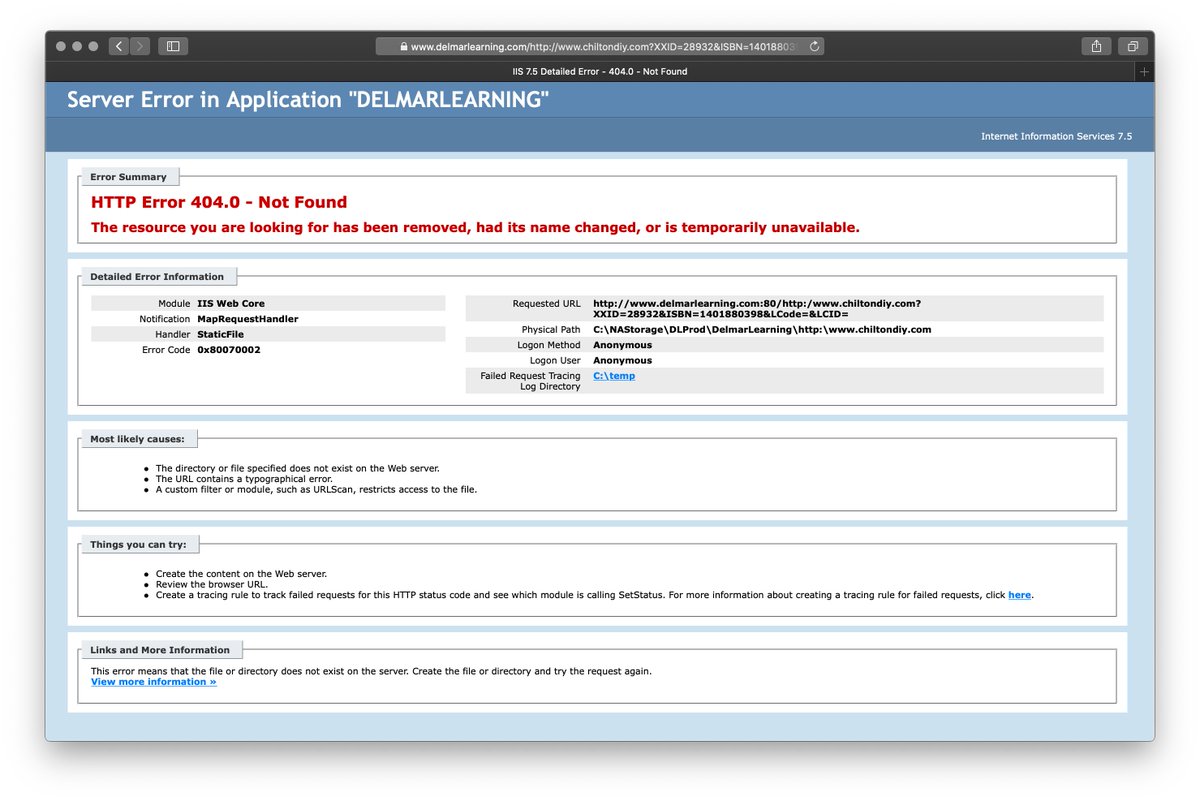Click the 'Detailed Error Information' label
The height and width of the screenshot is (801, 1200).
(x=157, y=277)
